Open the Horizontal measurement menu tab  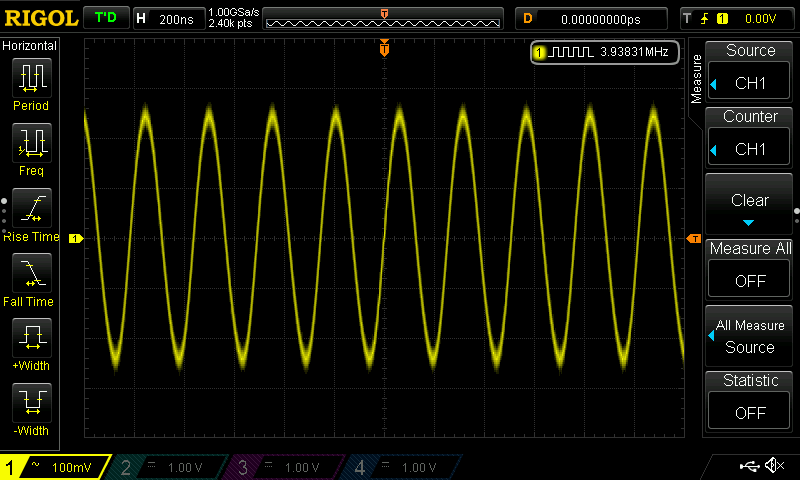click(x=30, y=46)
